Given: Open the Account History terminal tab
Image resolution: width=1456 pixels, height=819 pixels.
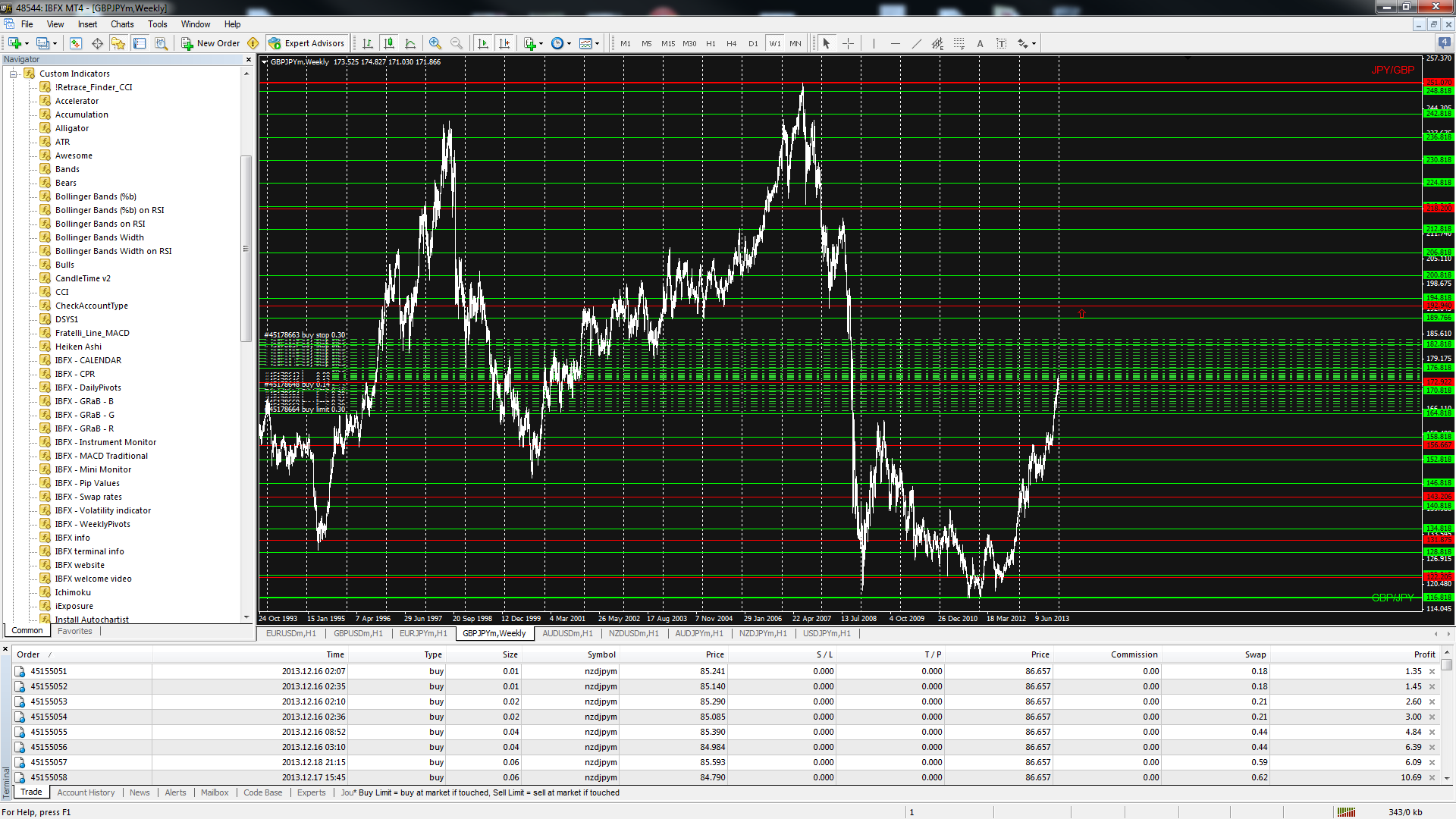Looking at the screenshot, I should (86, 792).
